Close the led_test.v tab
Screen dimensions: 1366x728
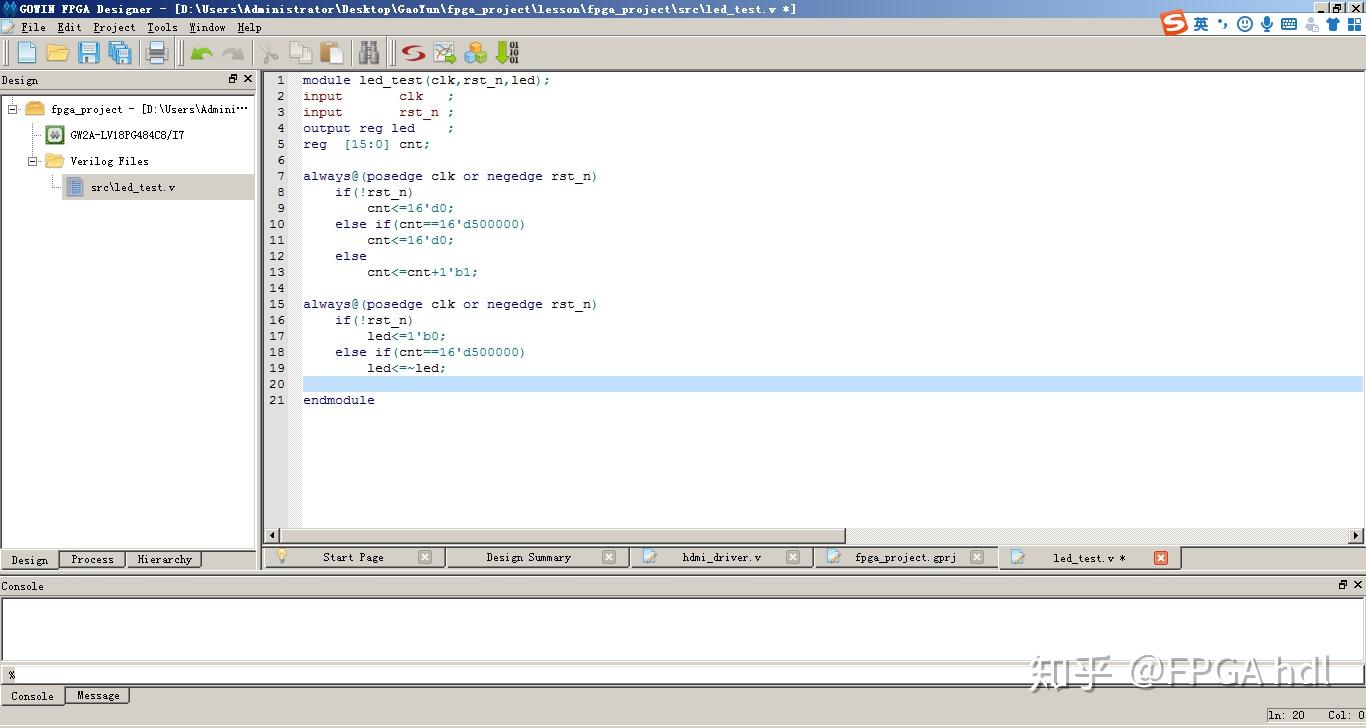coord(1160,558)
